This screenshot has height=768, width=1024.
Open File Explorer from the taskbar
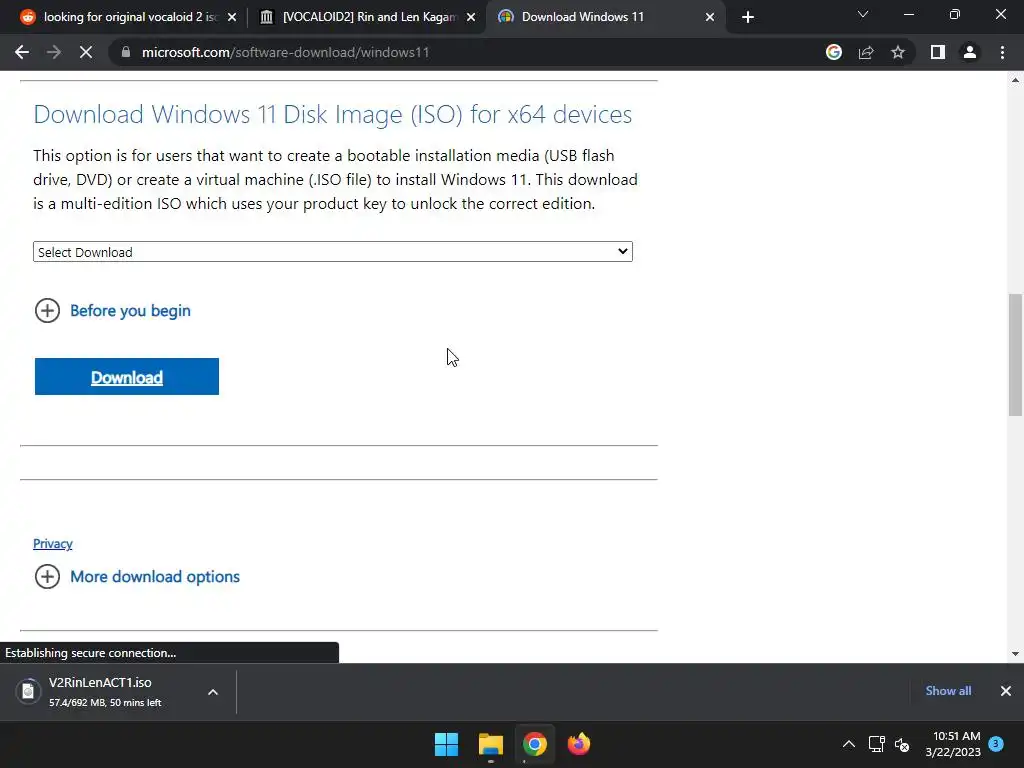click(490, 744)
